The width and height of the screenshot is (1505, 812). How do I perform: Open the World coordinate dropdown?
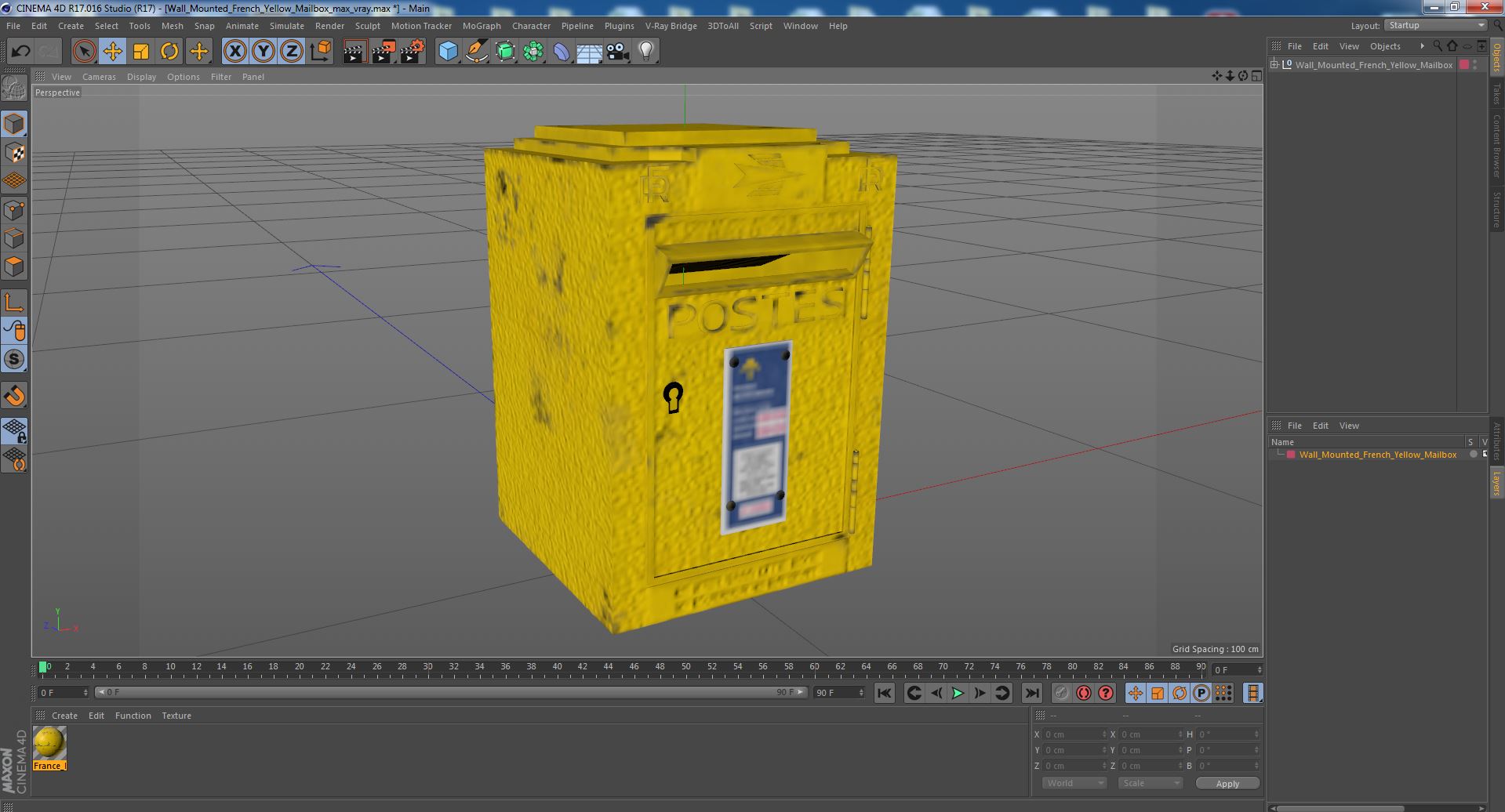click(x=1074, y=783)
